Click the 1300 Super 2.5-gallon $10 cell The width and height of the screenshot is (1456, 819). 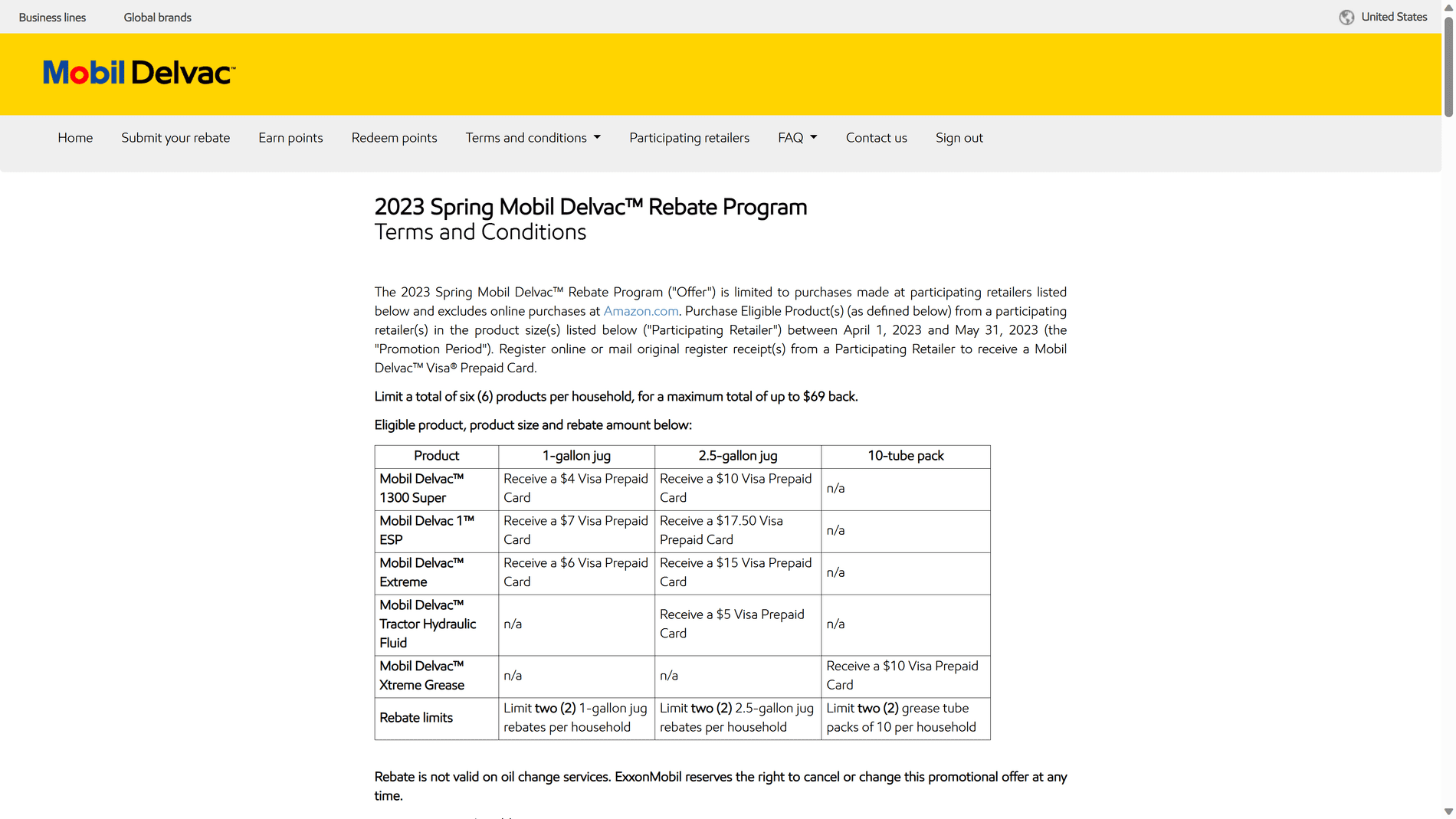click(737, 489)
